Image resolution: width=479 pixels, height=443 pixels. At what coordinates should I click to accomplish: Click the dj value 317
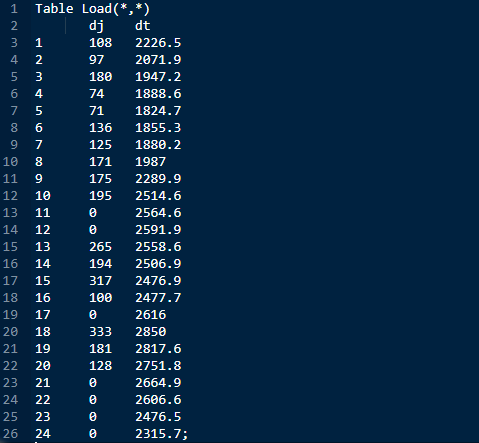coord(100,281)
